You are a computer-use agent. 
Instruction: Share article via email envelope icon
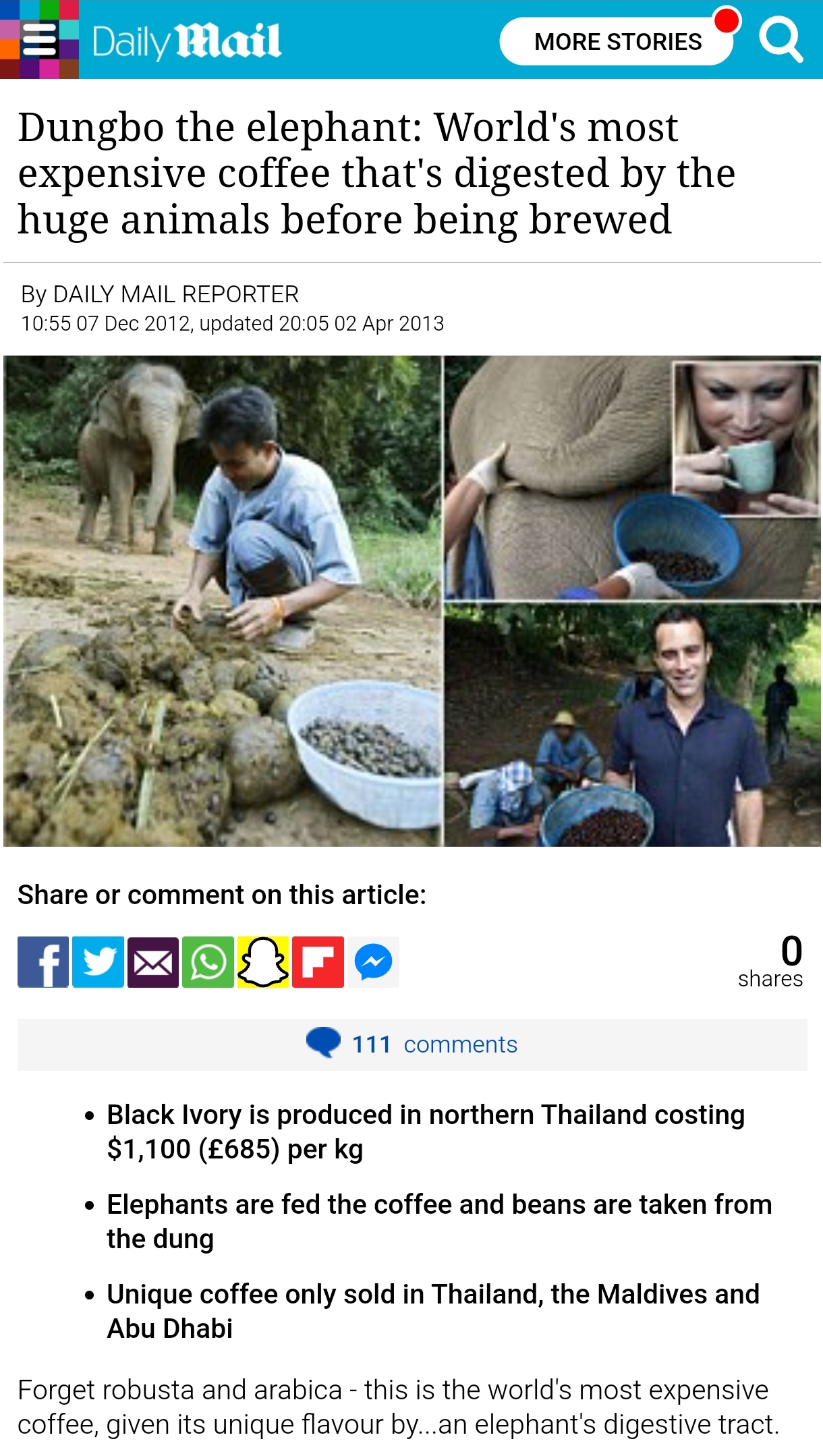tap(153, 962)
